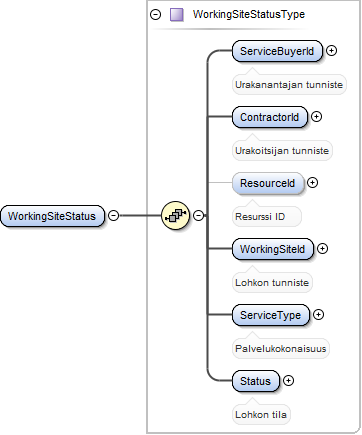Image resolution: width=362 pixels, height=435 pixels.
Task: Select the WorkingSiteId element node
Action: [273, 249]
